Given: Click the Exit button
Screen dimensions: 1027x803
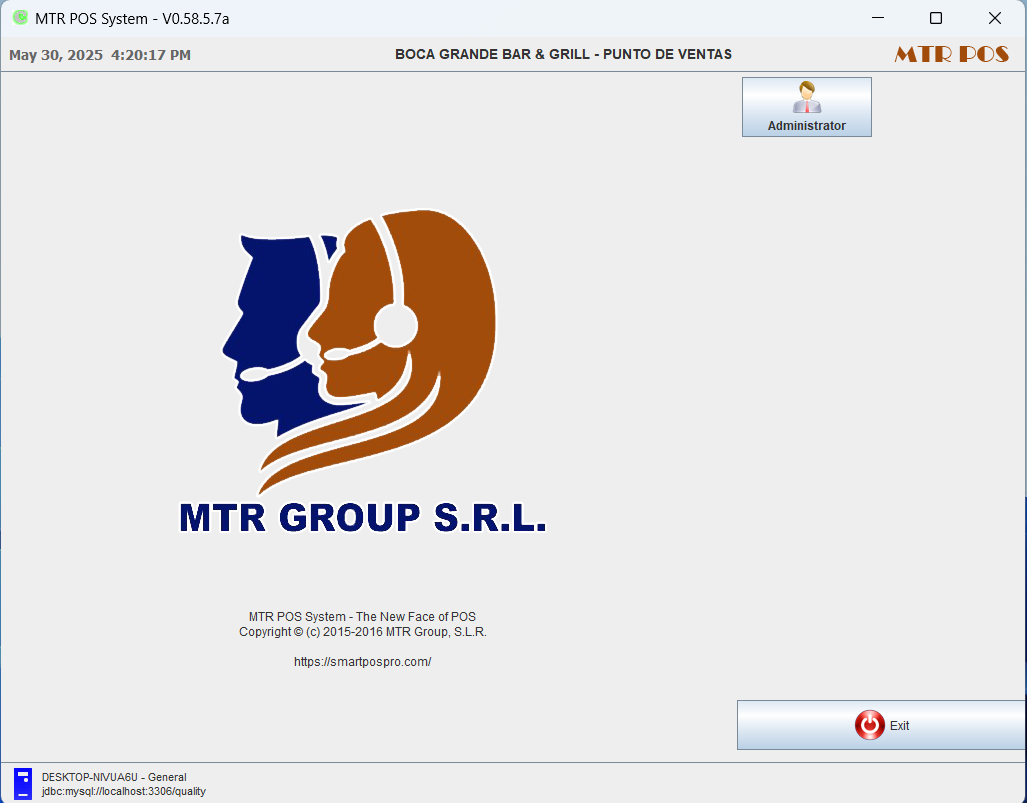Looking at the screenshot, I should click(882, 725).
